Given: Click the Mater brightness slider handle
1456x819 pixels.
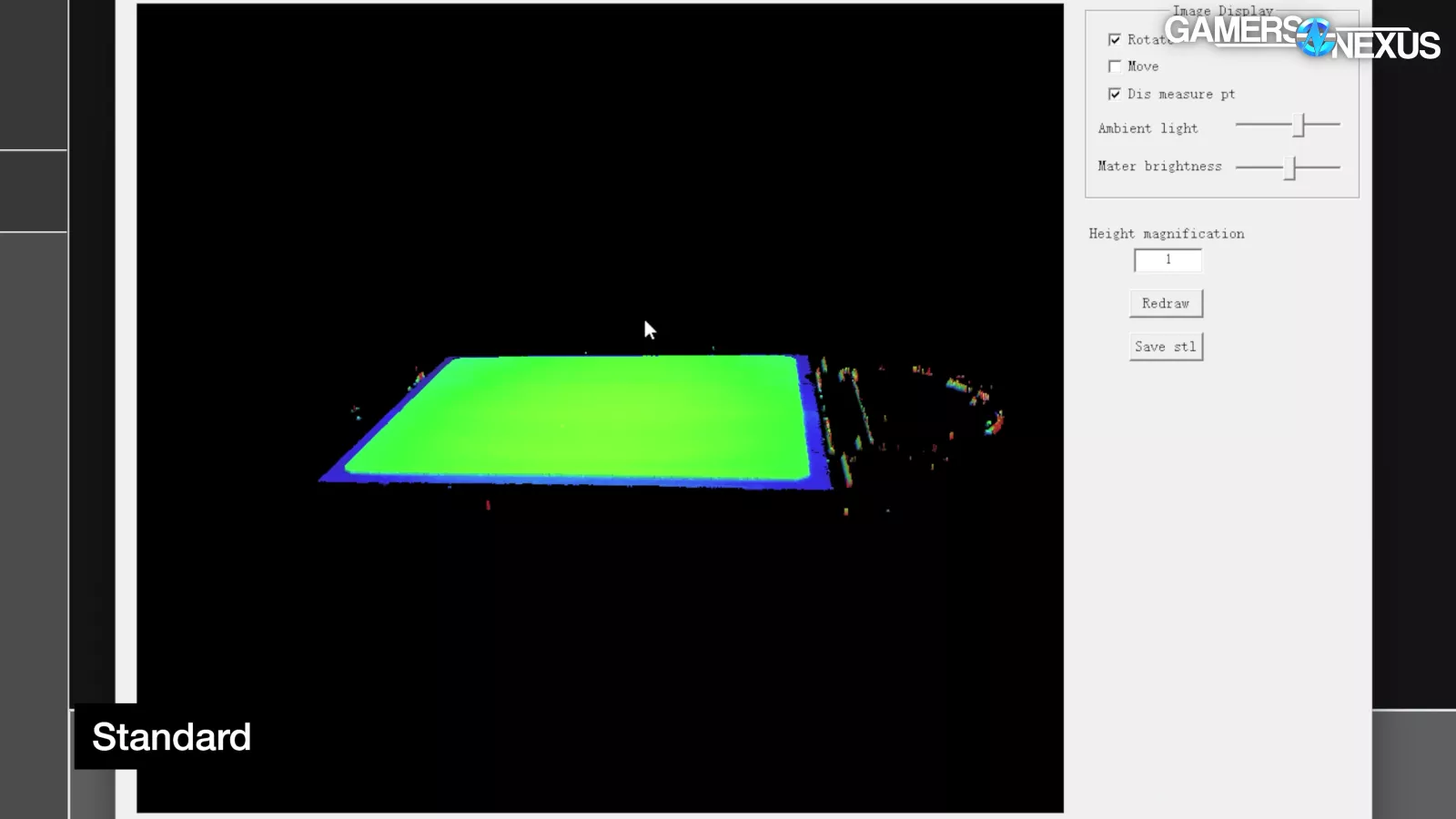Looking at the screenshot, I should pos(1289,167).
